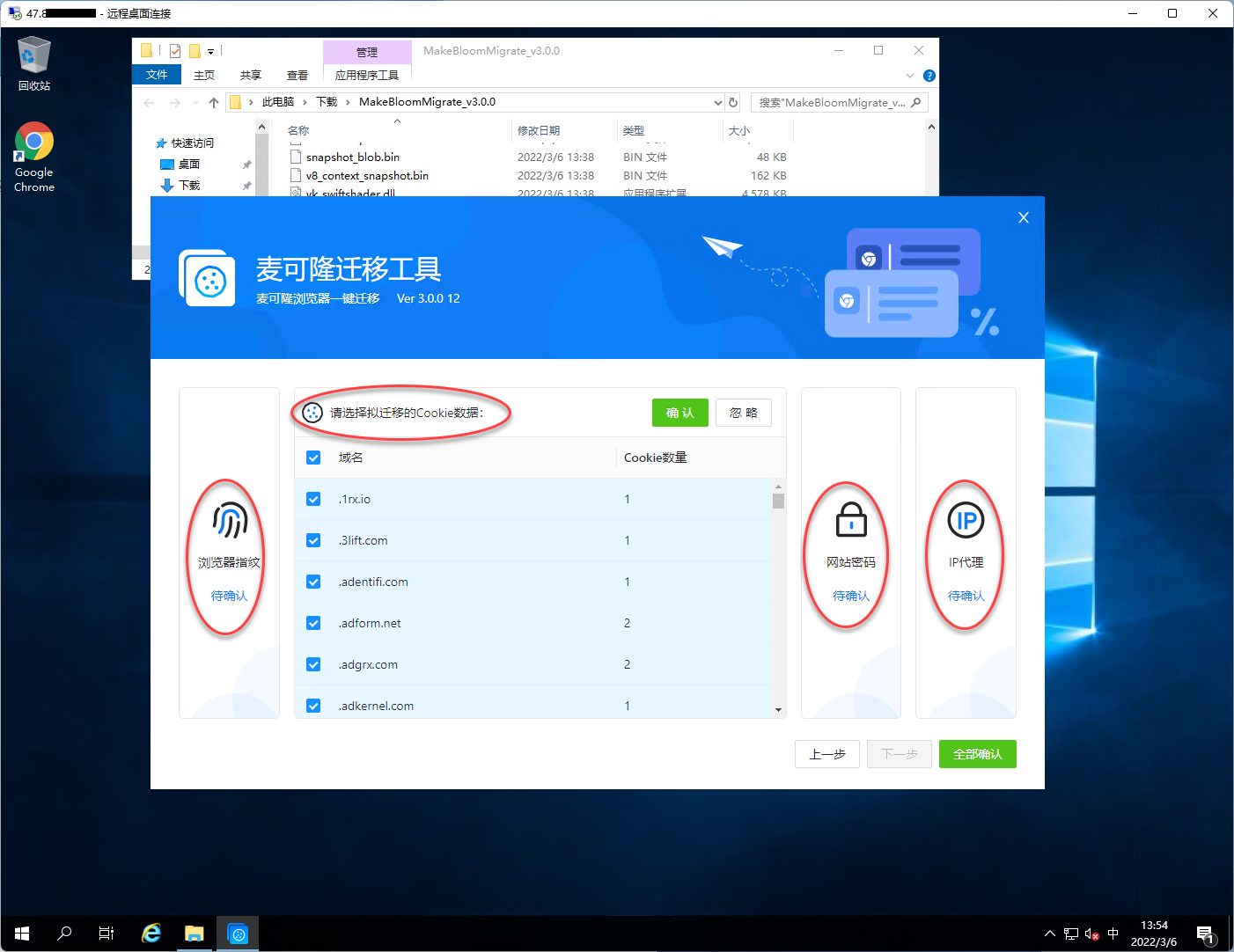
Task: Uncheck the .adgrx.com cookie checkbox
Action: [x=313, y=664]
